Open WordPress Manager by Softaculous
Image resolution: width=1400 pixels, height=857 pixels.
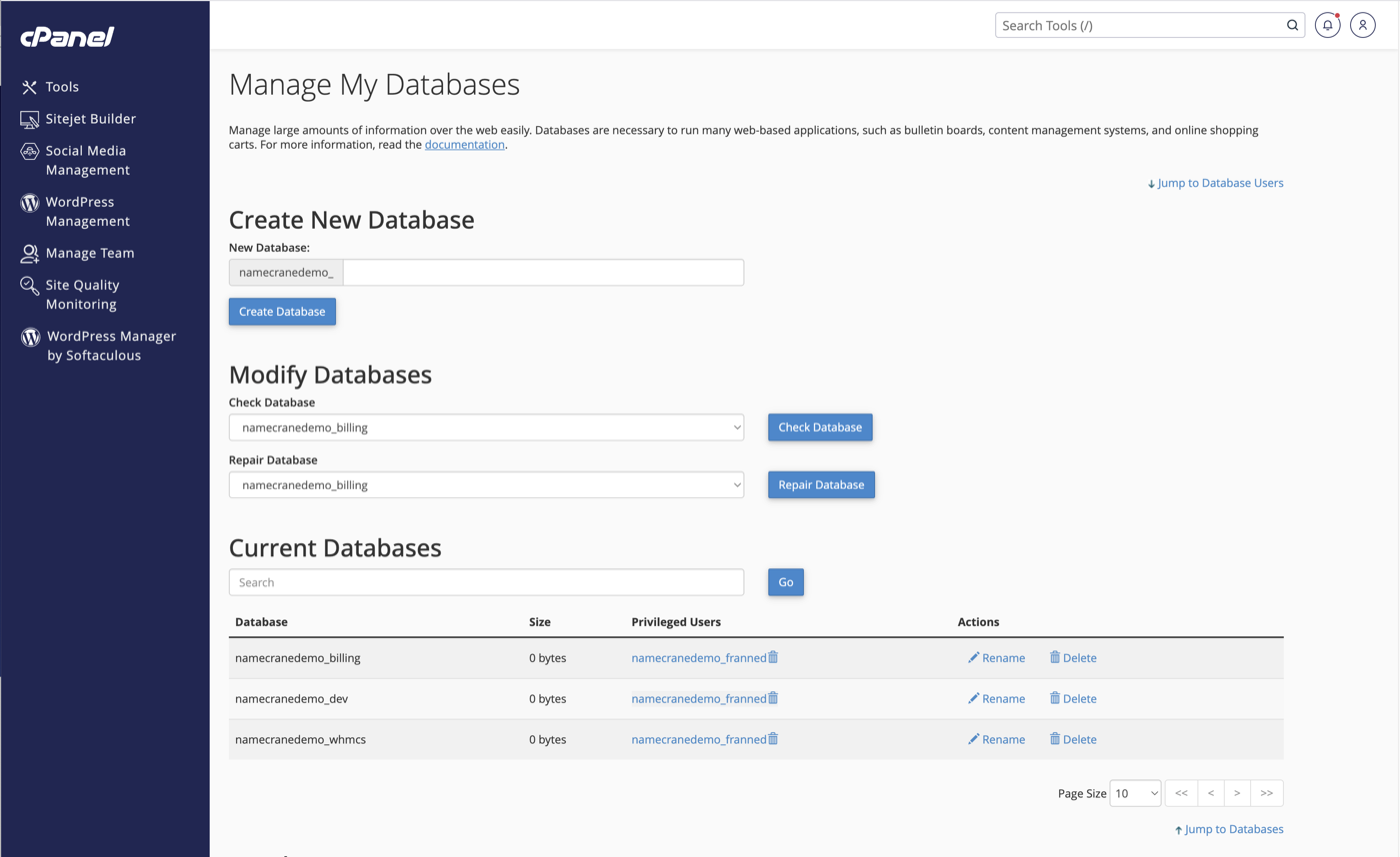28,337
